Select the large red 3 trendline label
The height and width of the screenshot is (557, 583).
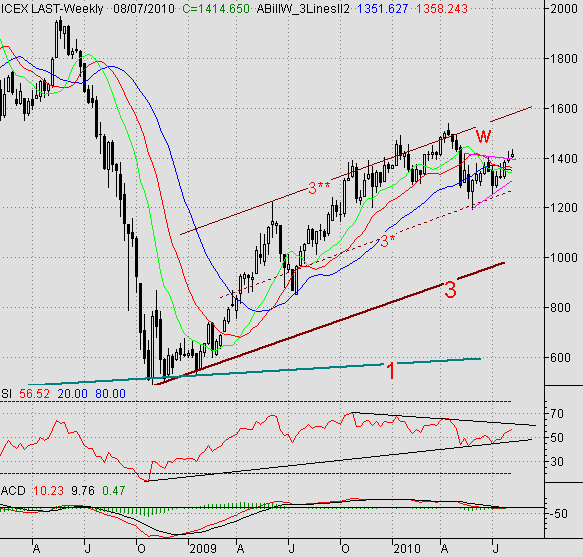pos(450,290)
